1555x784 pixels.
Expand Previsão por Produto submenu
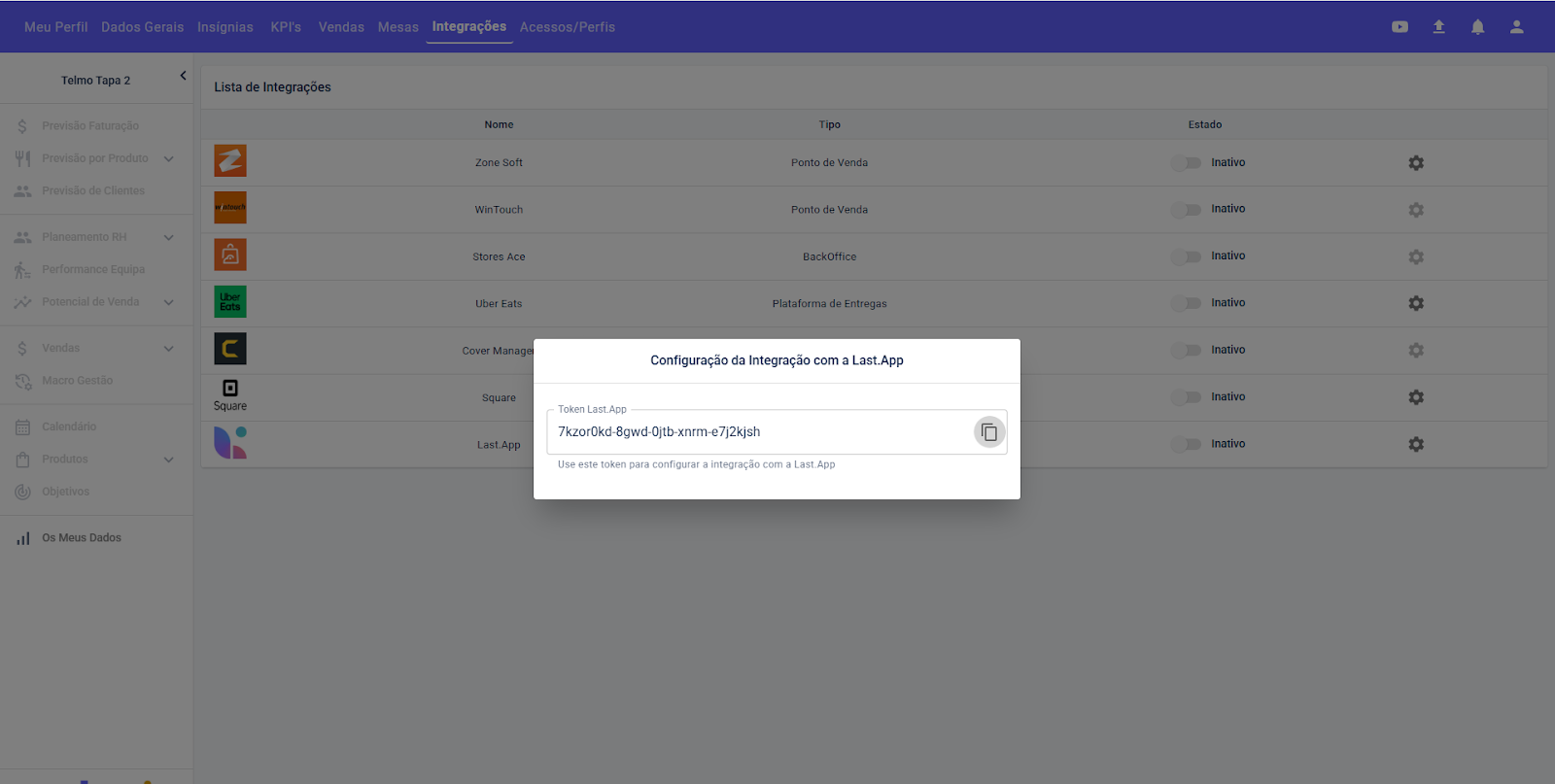point(169,158)
